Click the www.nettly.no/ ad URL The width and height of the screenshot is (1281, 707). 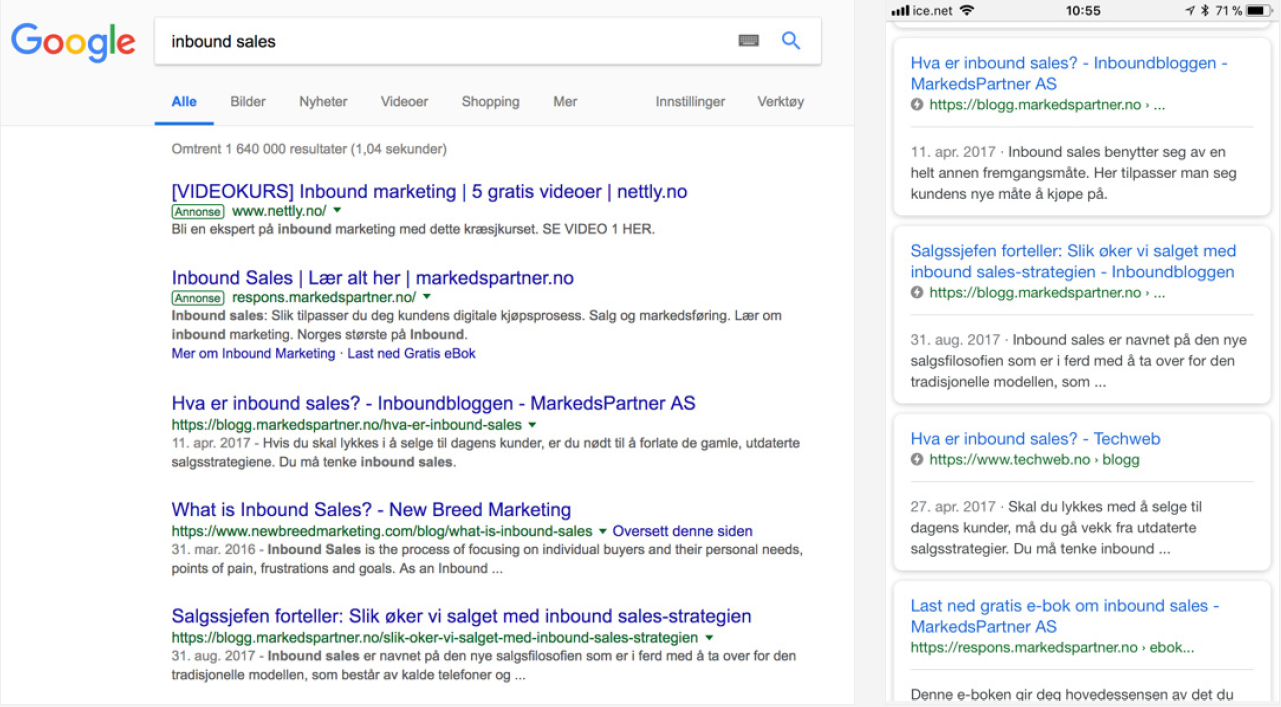279,211
